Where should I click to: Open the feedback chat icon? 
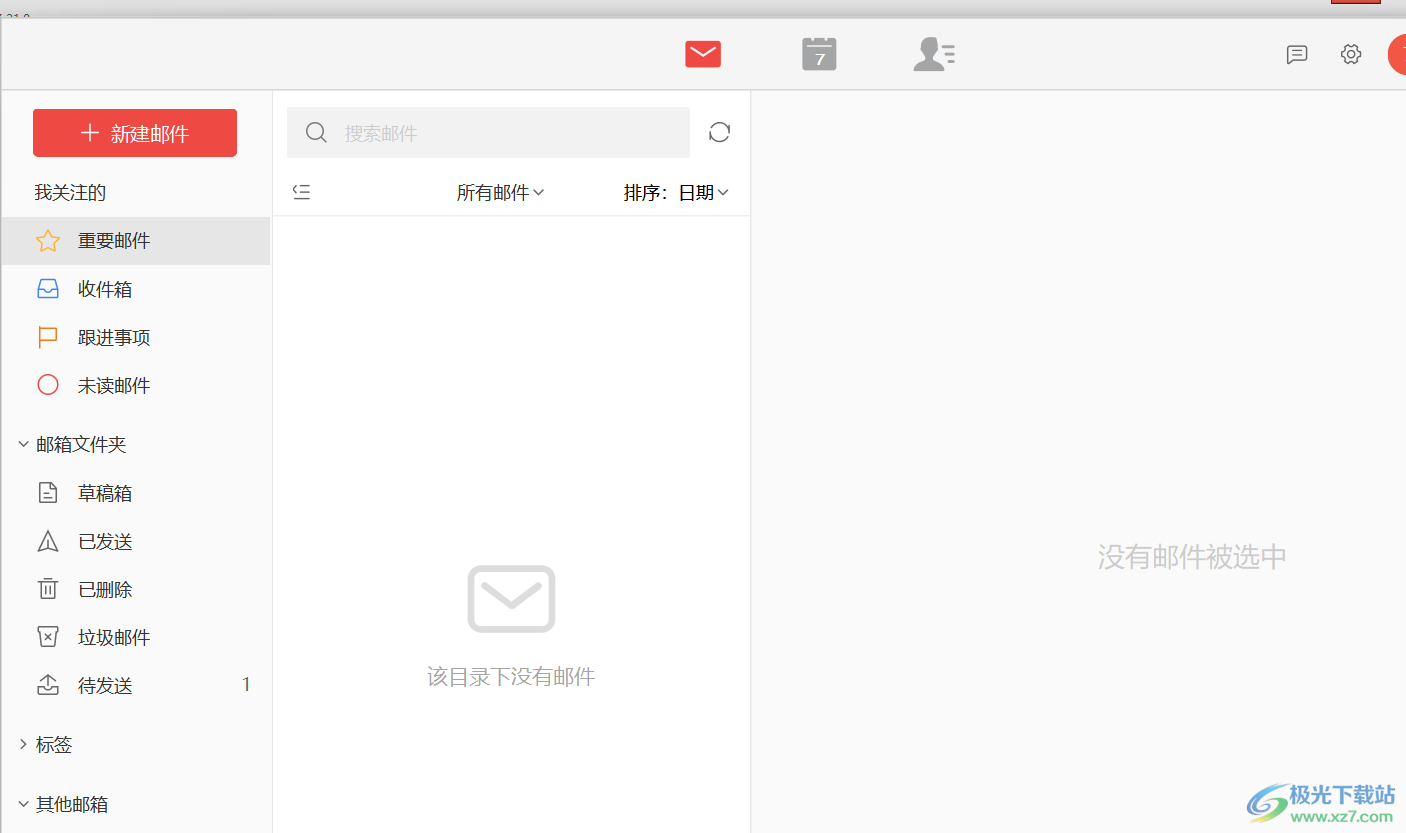[x=1297, y=54]
